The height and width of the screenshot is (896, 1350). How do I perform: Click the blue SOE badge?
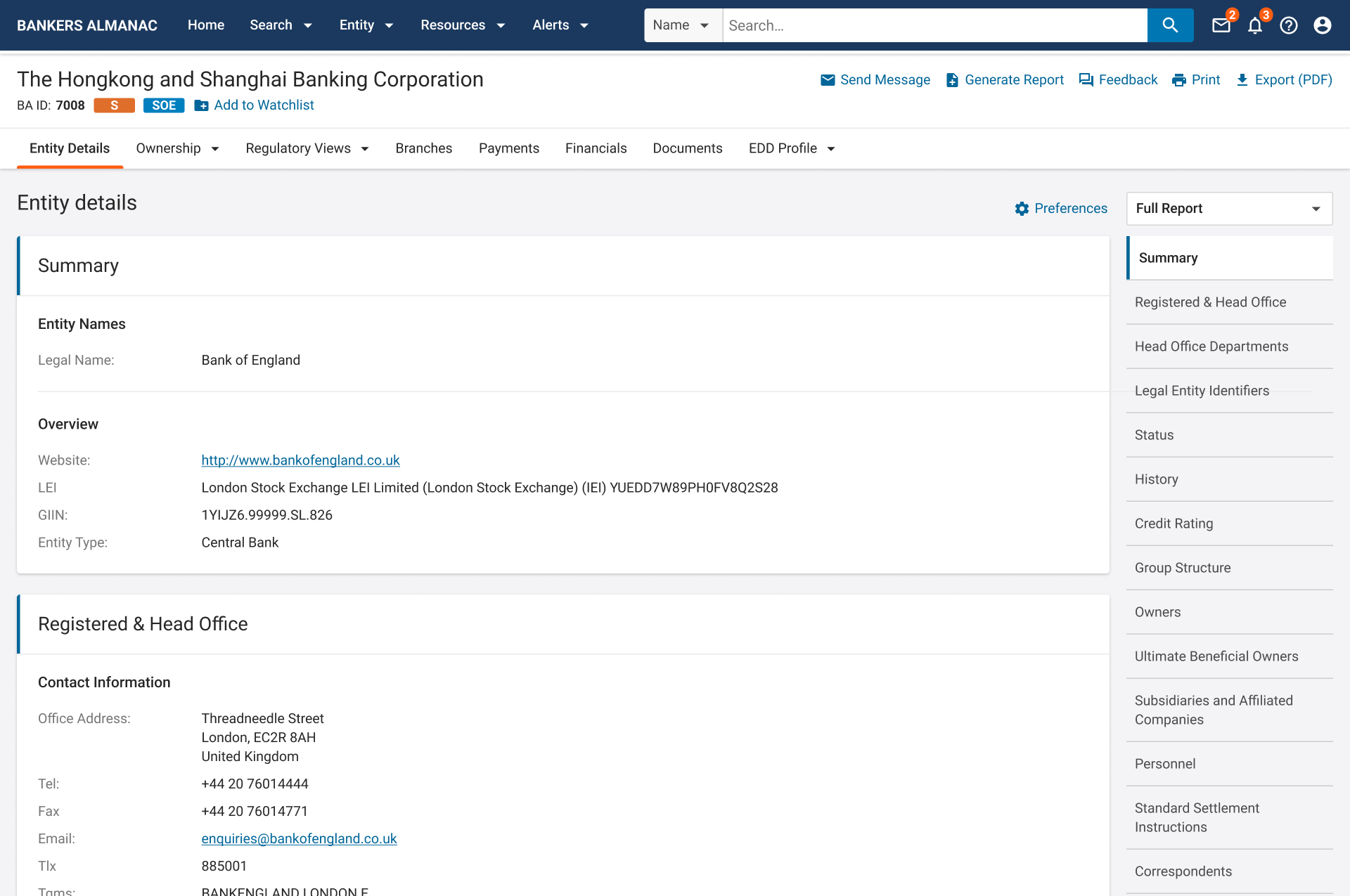tap(164, 105)
